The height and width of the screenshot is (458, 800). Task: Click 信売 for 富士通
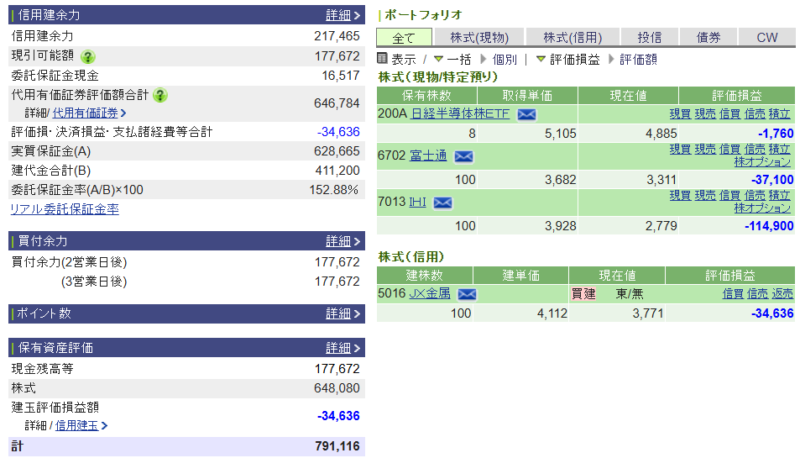point(755,149)
